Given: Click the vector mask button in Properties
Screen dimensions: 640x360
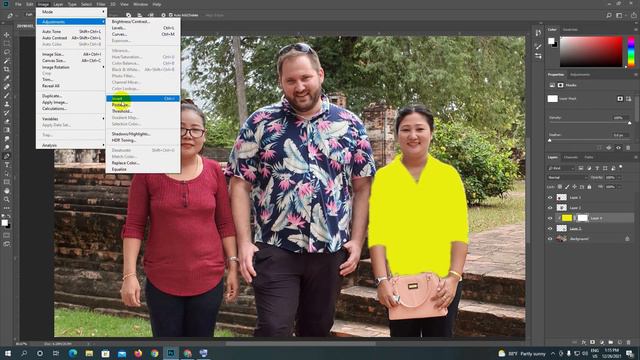Looking at the screenshot, I should (x=628, y=99).
